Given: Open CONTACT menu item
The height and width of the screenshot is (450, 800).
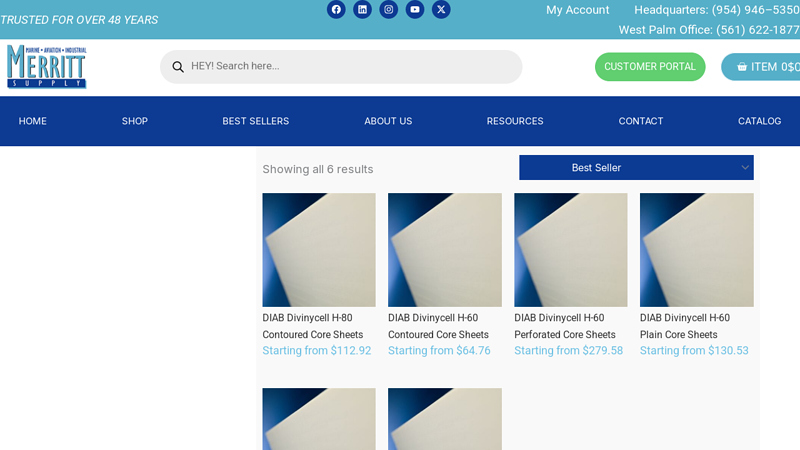Looking at the screenshot, I should (641, 121).
